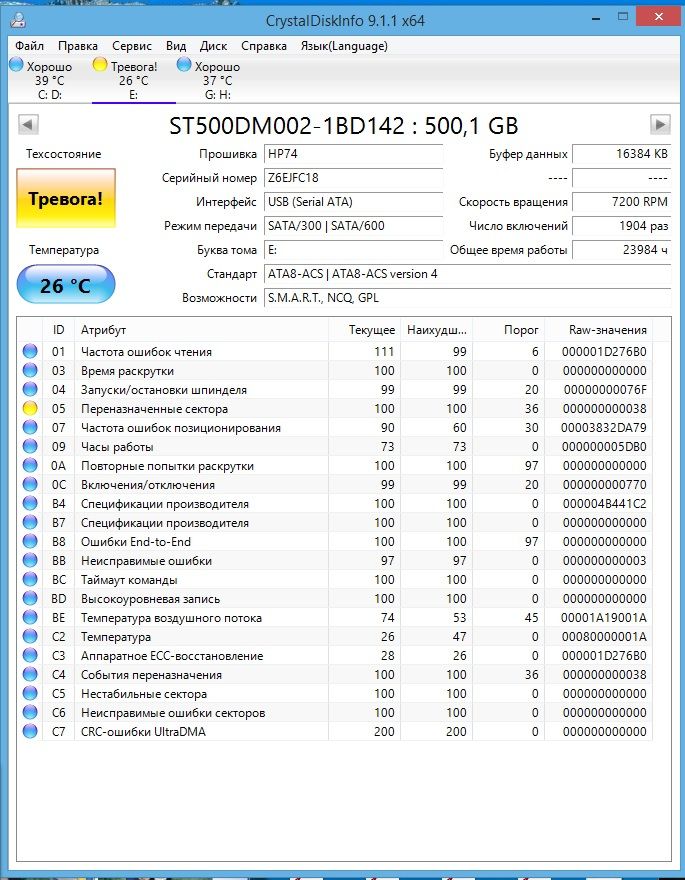Image resolution: width=685 pixels, height=880 pixels.
Task: Select the CRC-ошибки UltraDMA attribute text
Action: (x=143, y=732)
